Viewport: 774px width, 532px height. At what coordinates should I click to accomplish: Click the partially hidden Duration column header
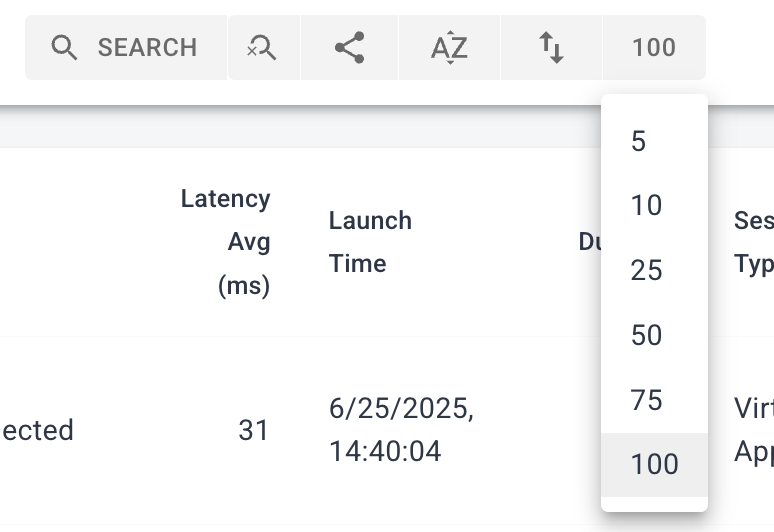pos(589,242)
